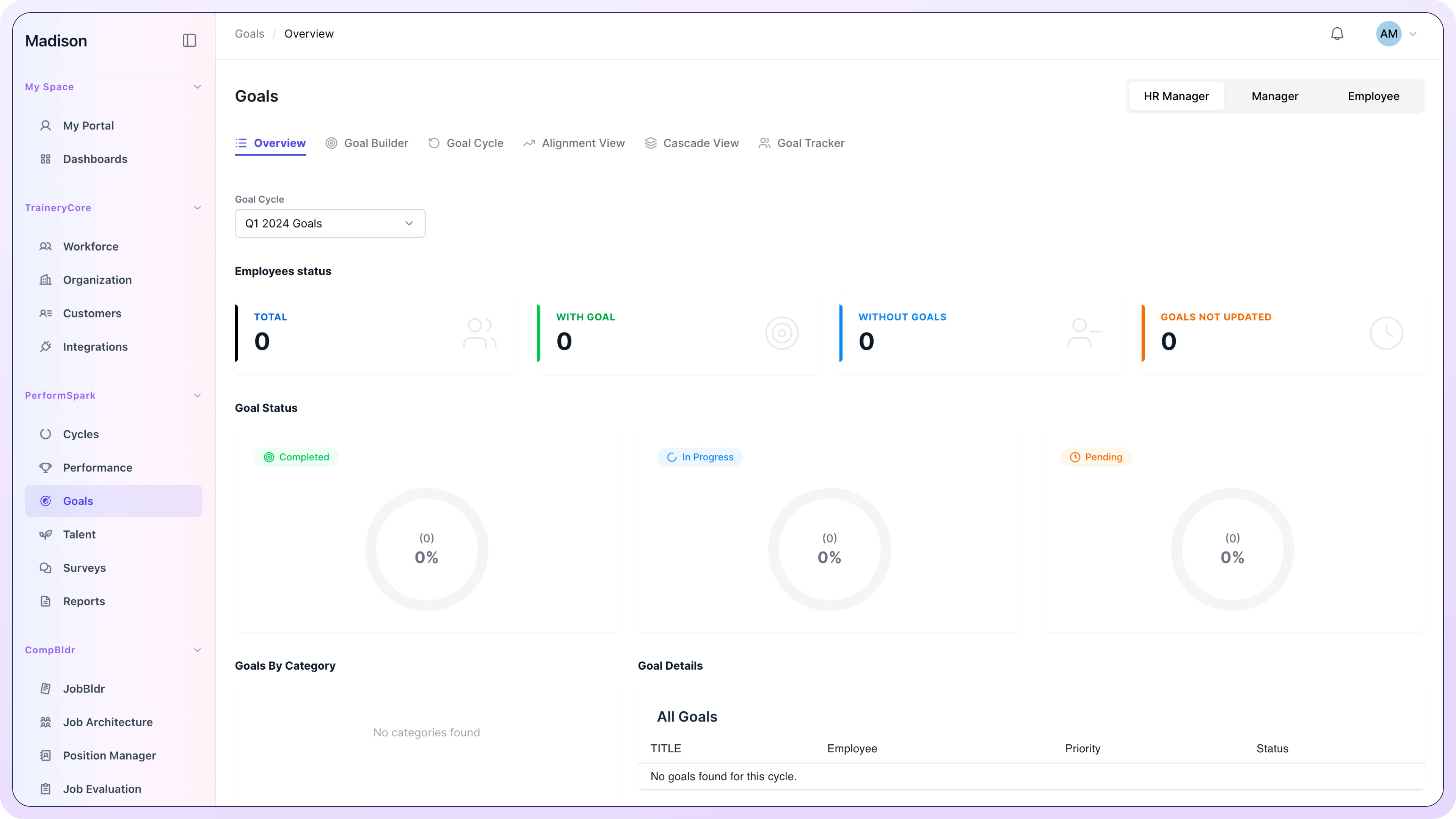The height and width of the screenshot is (819, 1456).
Task: Open Job Architecture in sidebar
Action: coord(107,722)
